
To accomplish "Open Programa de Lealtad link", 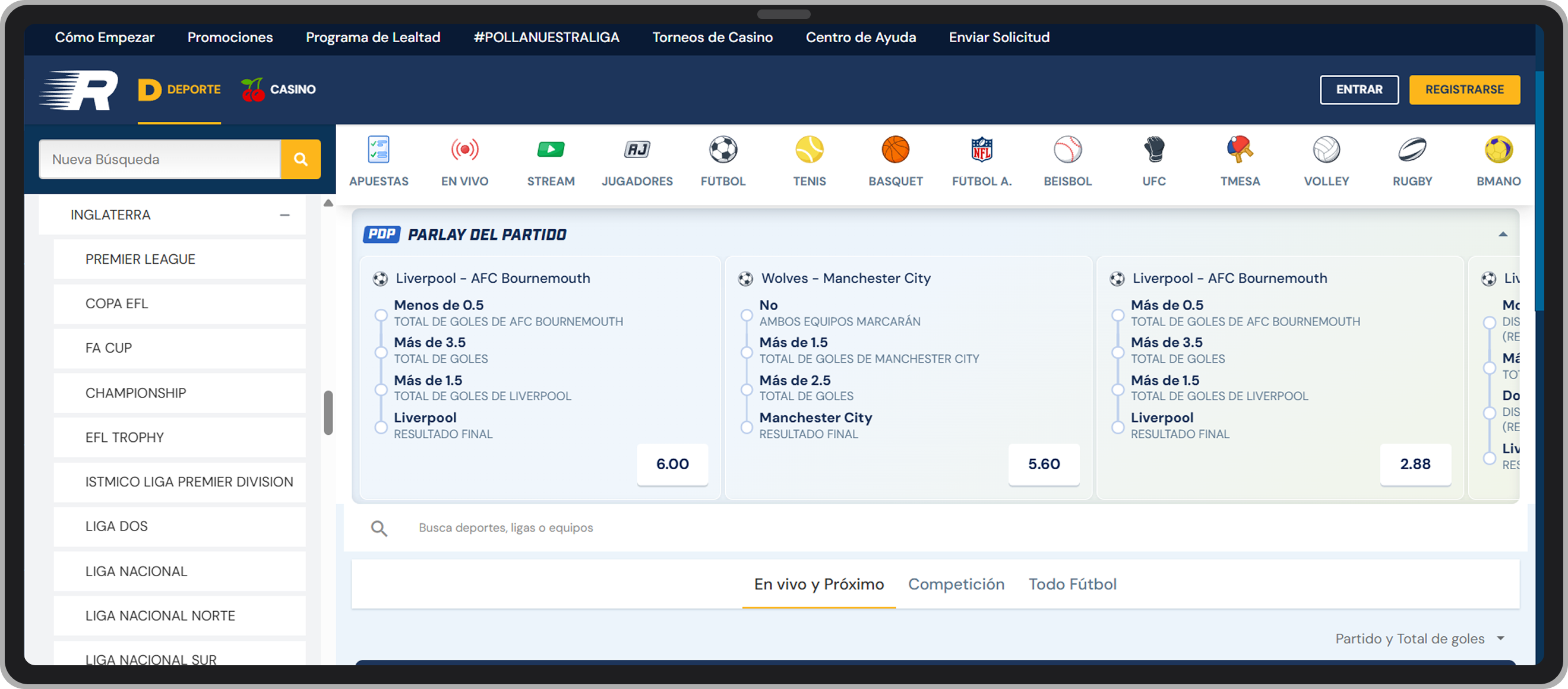I will [x=373, y=37].
